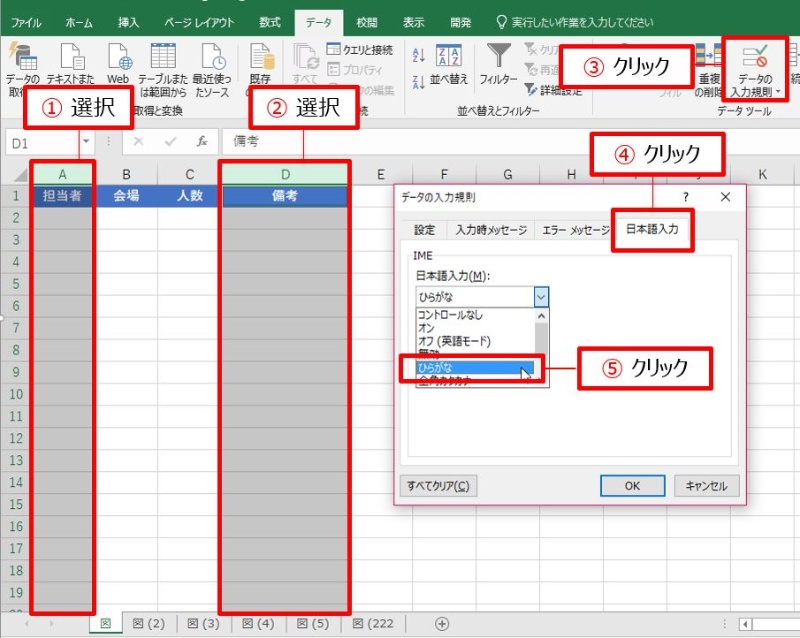
Task: Click the フィルター (Filter) funnel icon
Action: pos(498,58)
